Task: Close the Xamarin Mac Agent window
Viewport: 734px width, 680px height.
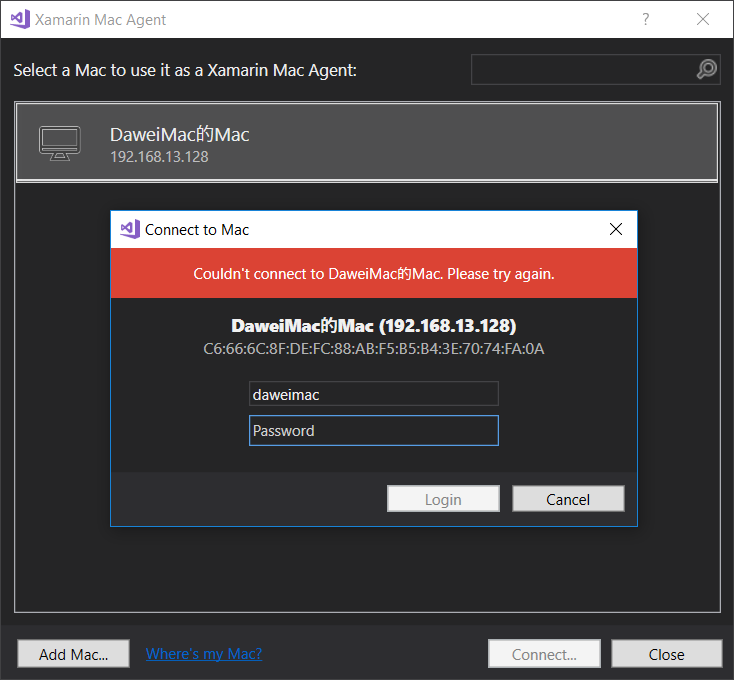Action: pos(703,19)
